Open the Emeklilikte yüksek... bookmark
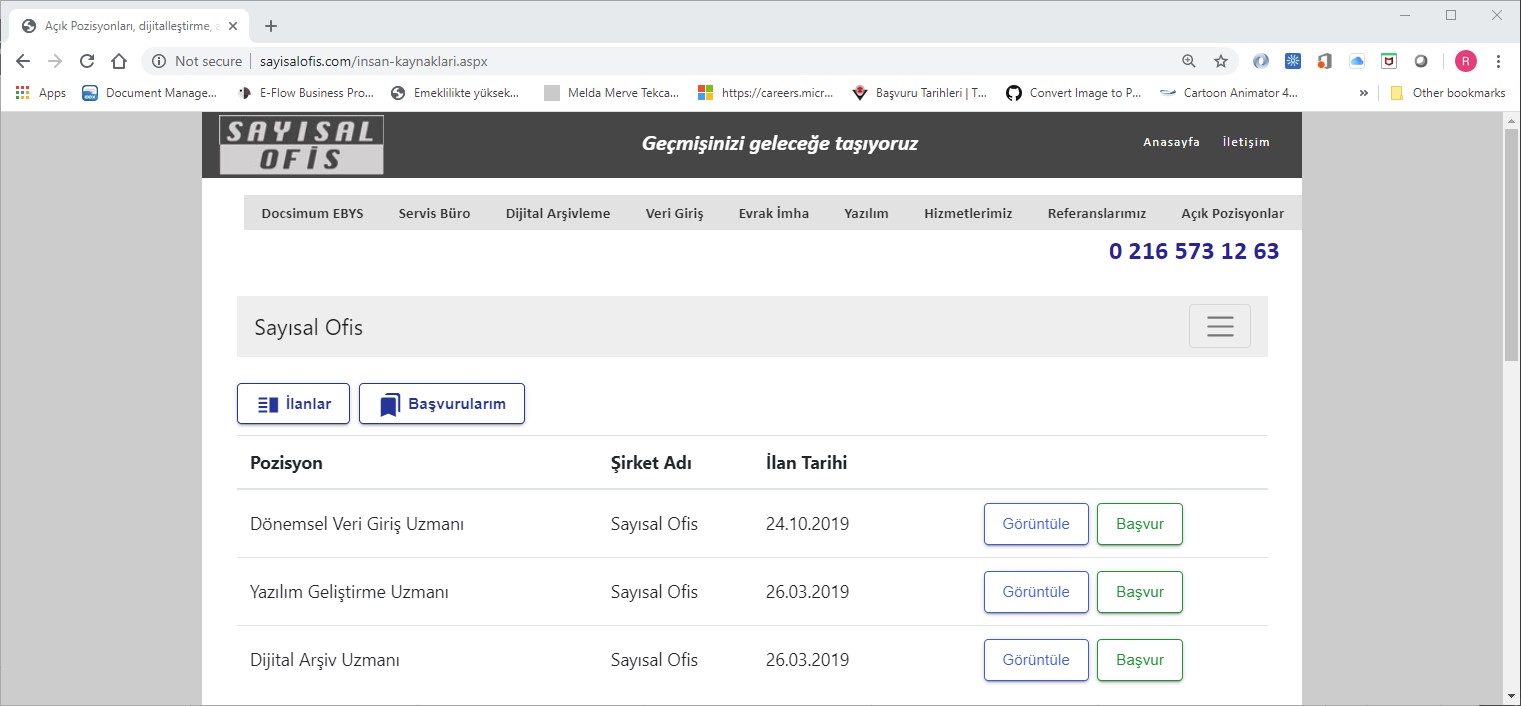The image size is (1521, 706). click(455, 93)
